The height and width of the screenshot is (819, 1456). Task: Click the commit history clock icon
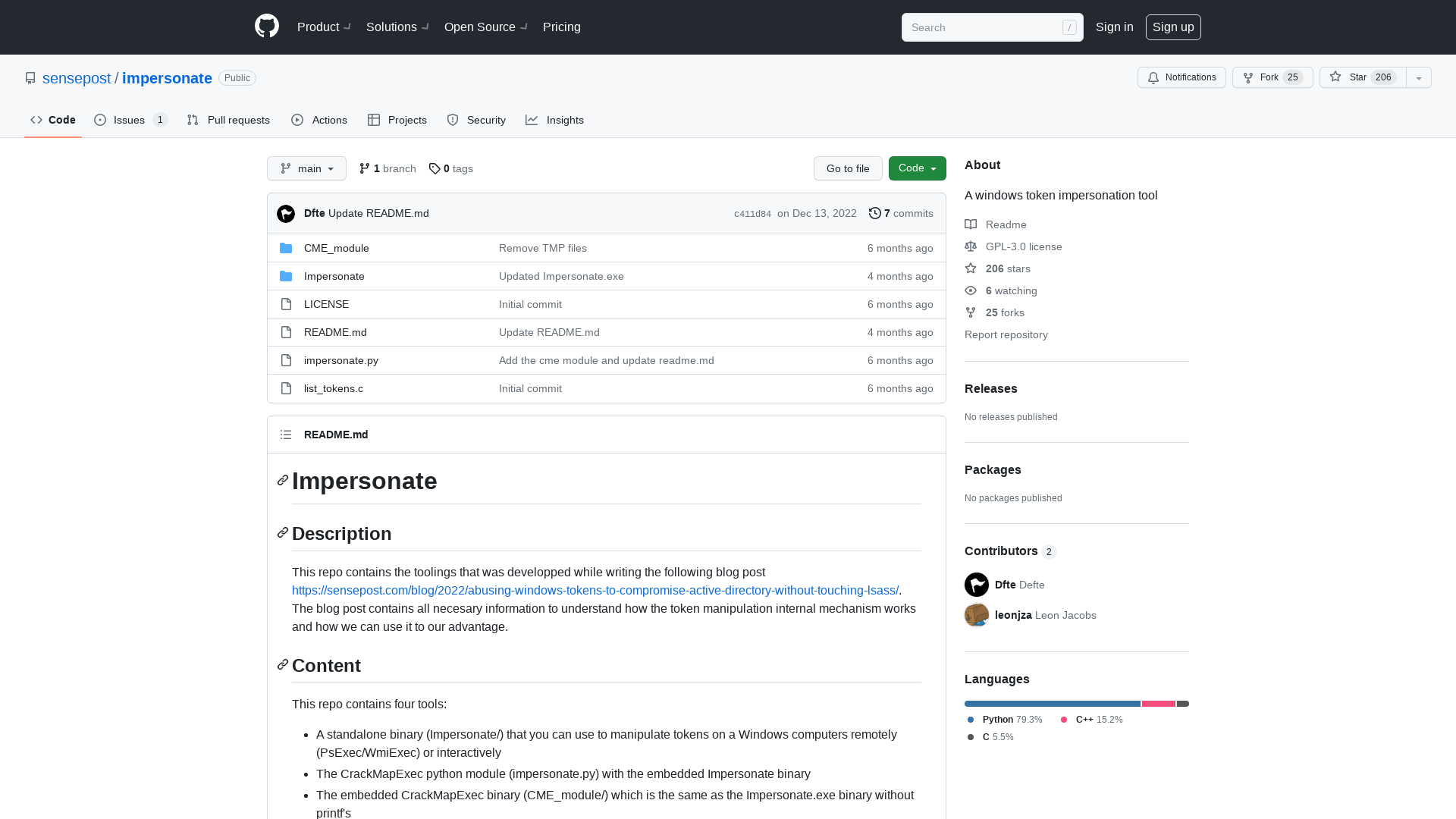click(875, 213)
